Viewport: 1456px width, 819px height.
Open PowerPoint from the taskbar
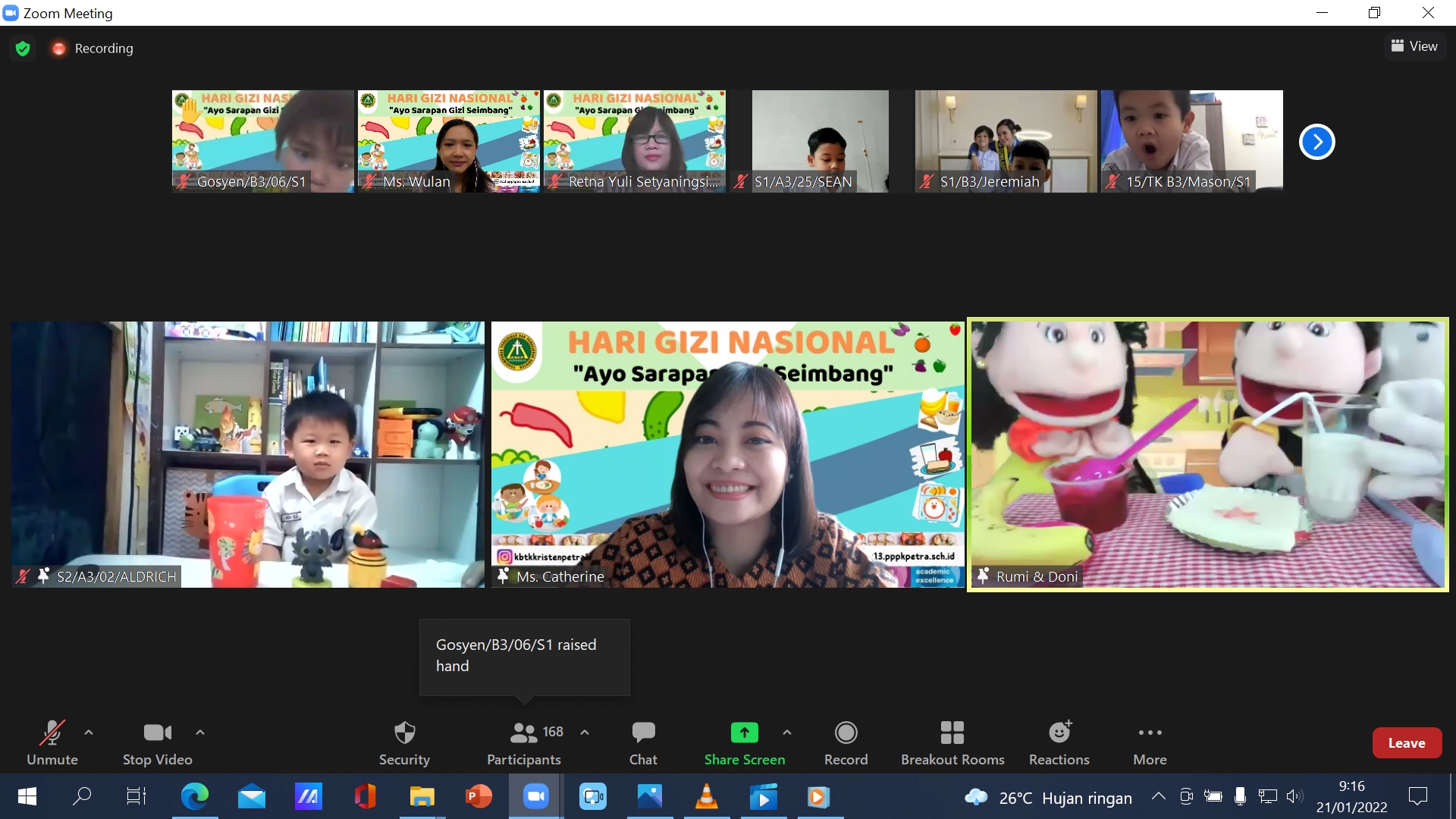pos(479,797)
